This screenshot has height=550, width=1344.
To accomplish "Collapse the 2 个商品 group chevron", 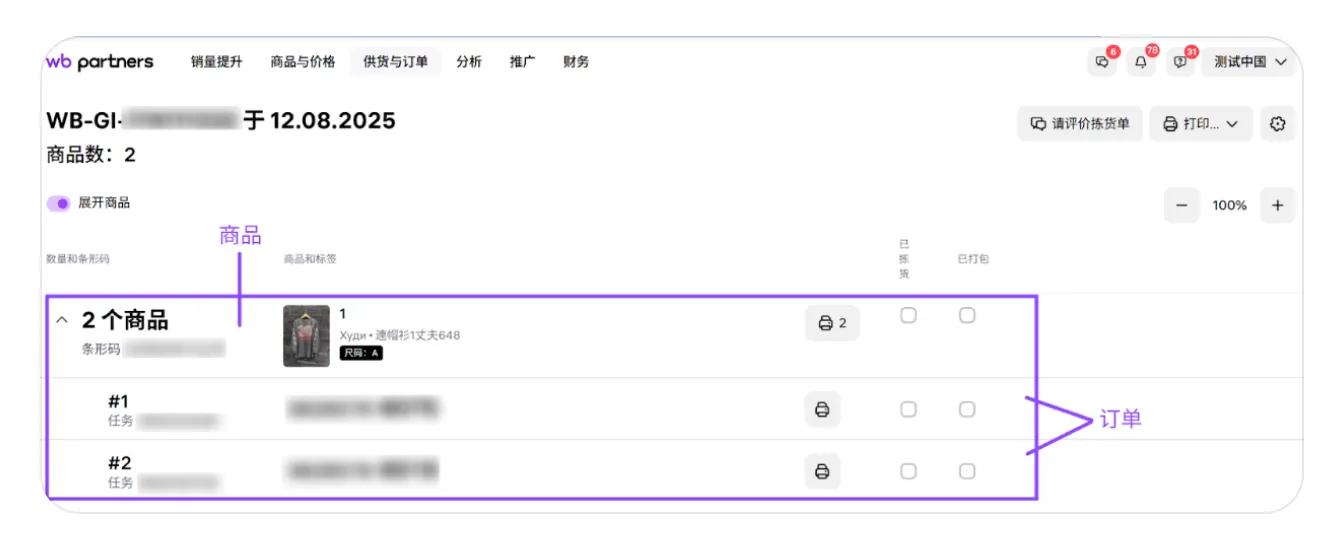I will 62,321.
